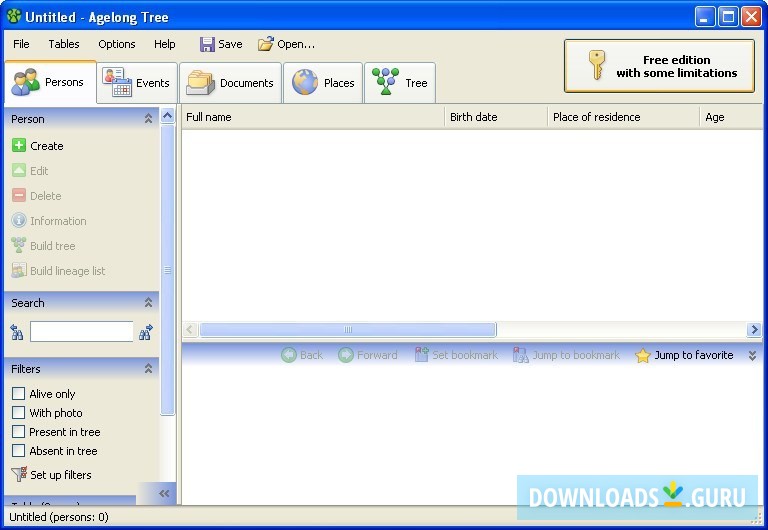
Task: Click the Jump to bookmark icon
Action: [x=520, y=354]
